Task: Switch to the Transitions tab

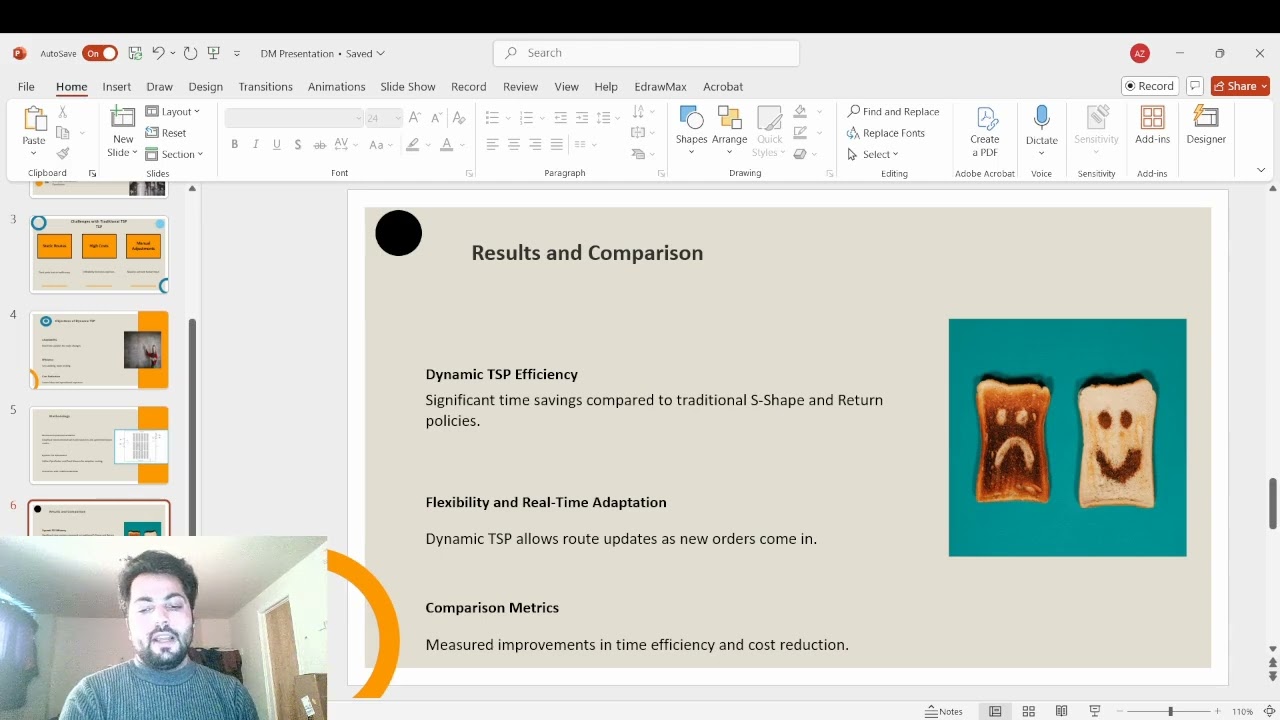Action: click(265, 87)
